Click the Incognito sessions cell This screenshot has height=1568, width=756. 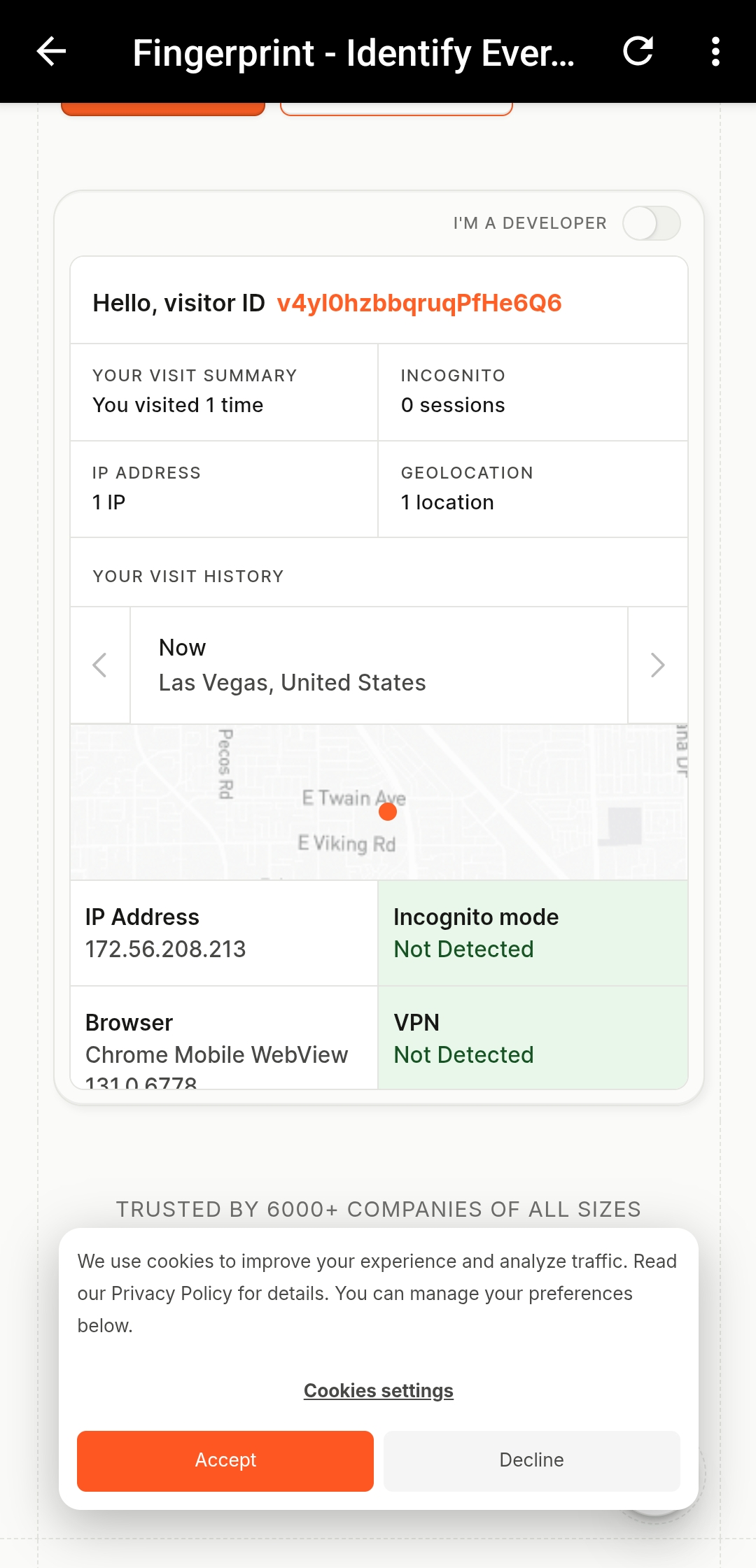pos(533,392)
